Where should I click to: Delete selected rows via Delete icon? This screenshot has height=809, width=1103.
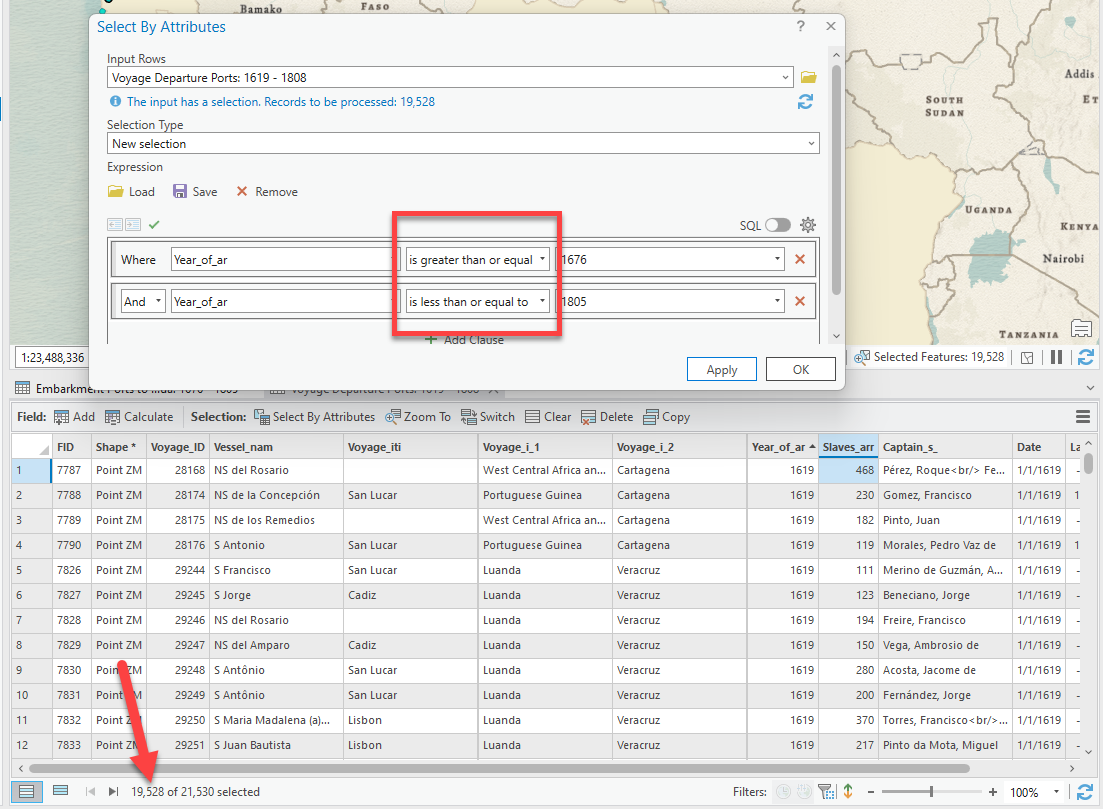click(590, 417)
